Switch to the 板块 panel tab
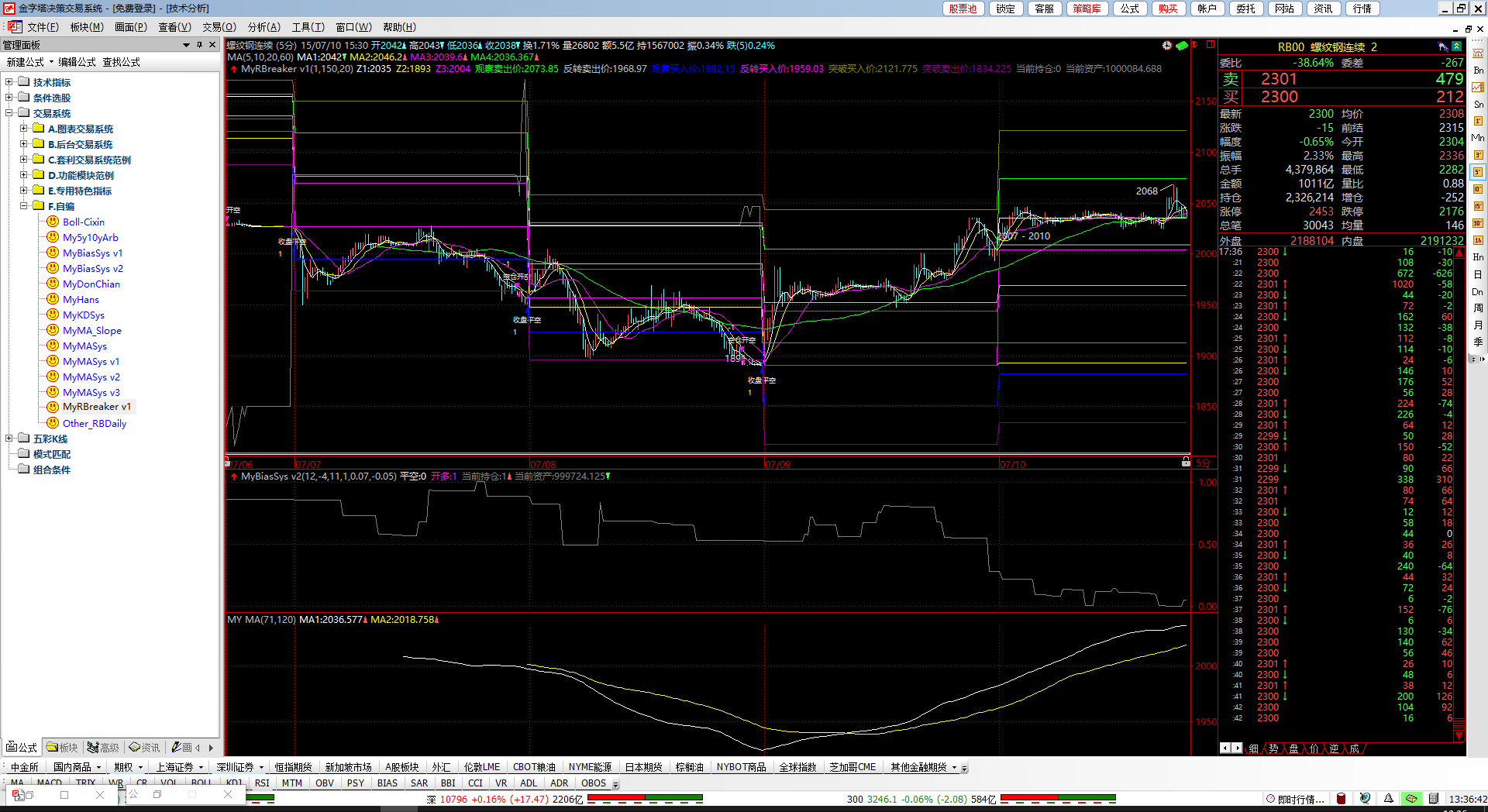Viewport: 1488px width, 812px height. tap(63, 748)
